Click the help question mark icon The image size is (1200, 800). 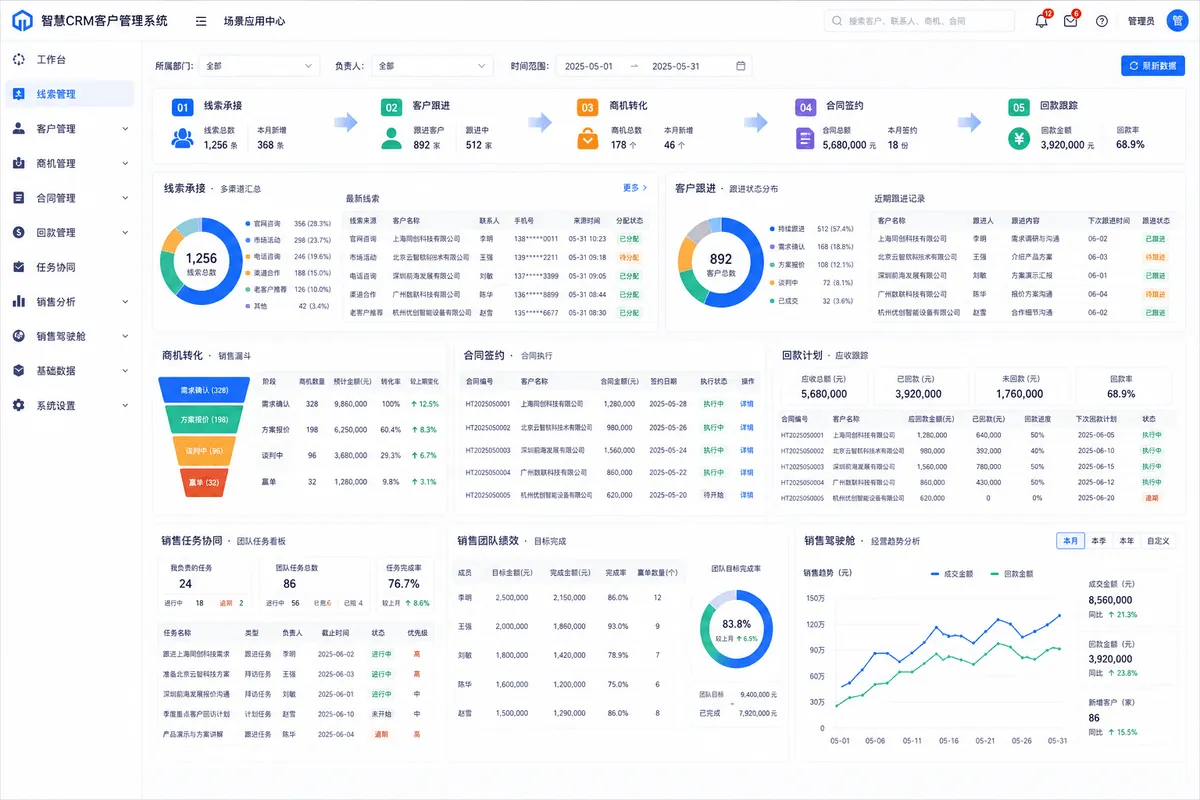pyautogui.click(x=1102, y=21)
